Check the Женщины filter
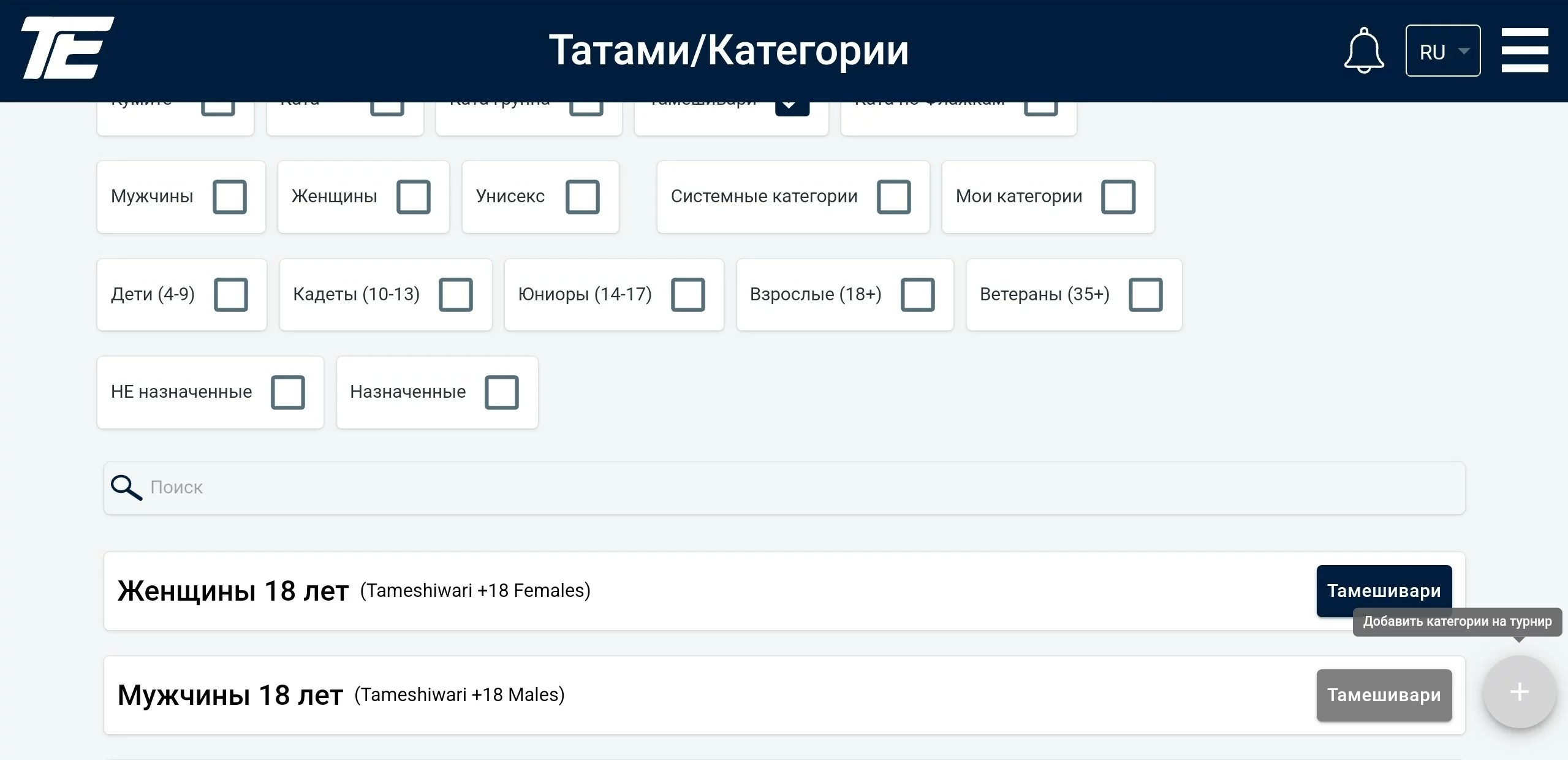This screenshot has width=1568, height=760. [x=414, y=197]
